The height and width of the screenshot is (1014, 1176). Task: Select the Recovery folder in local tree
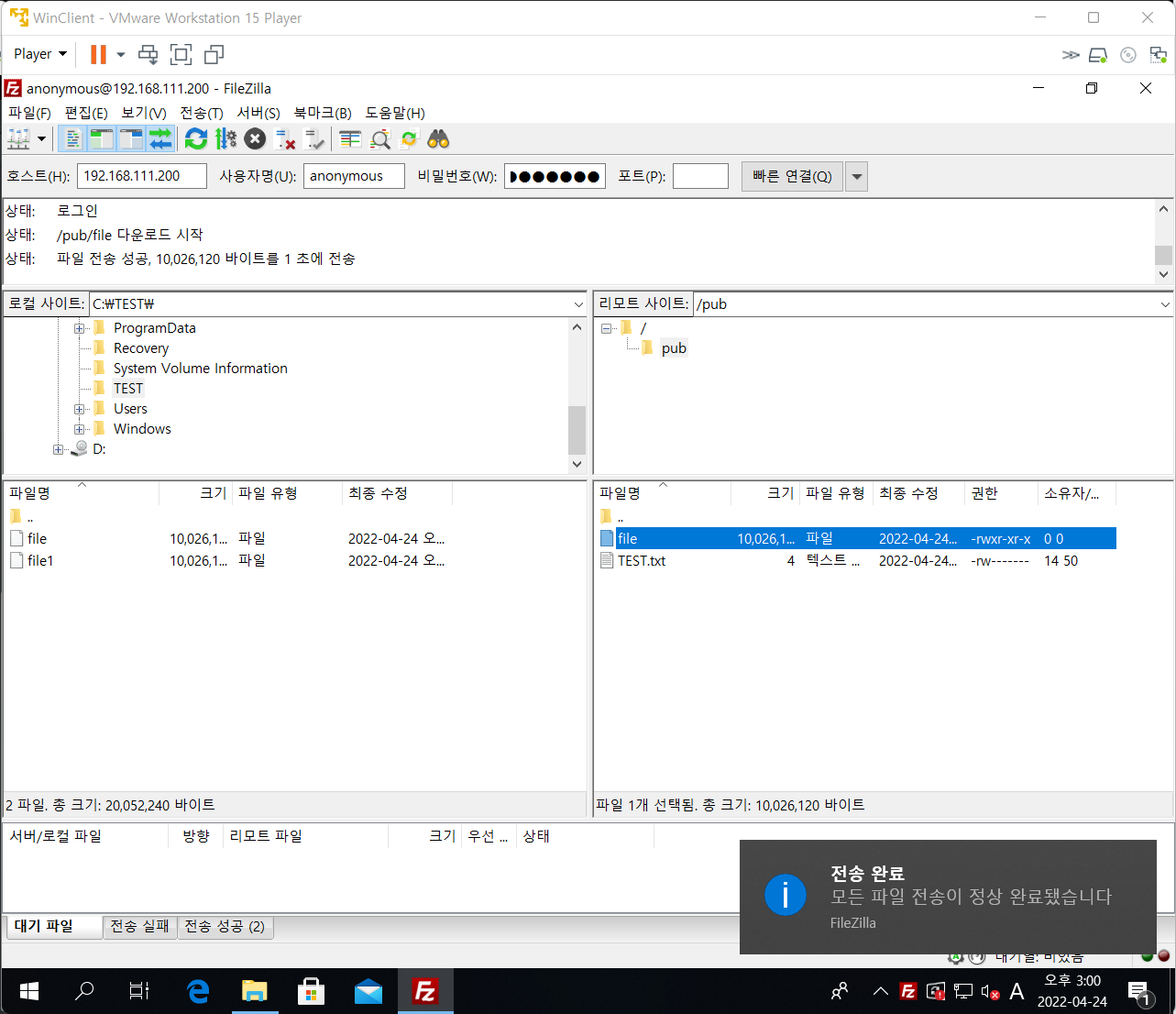[x=141, y=348]
